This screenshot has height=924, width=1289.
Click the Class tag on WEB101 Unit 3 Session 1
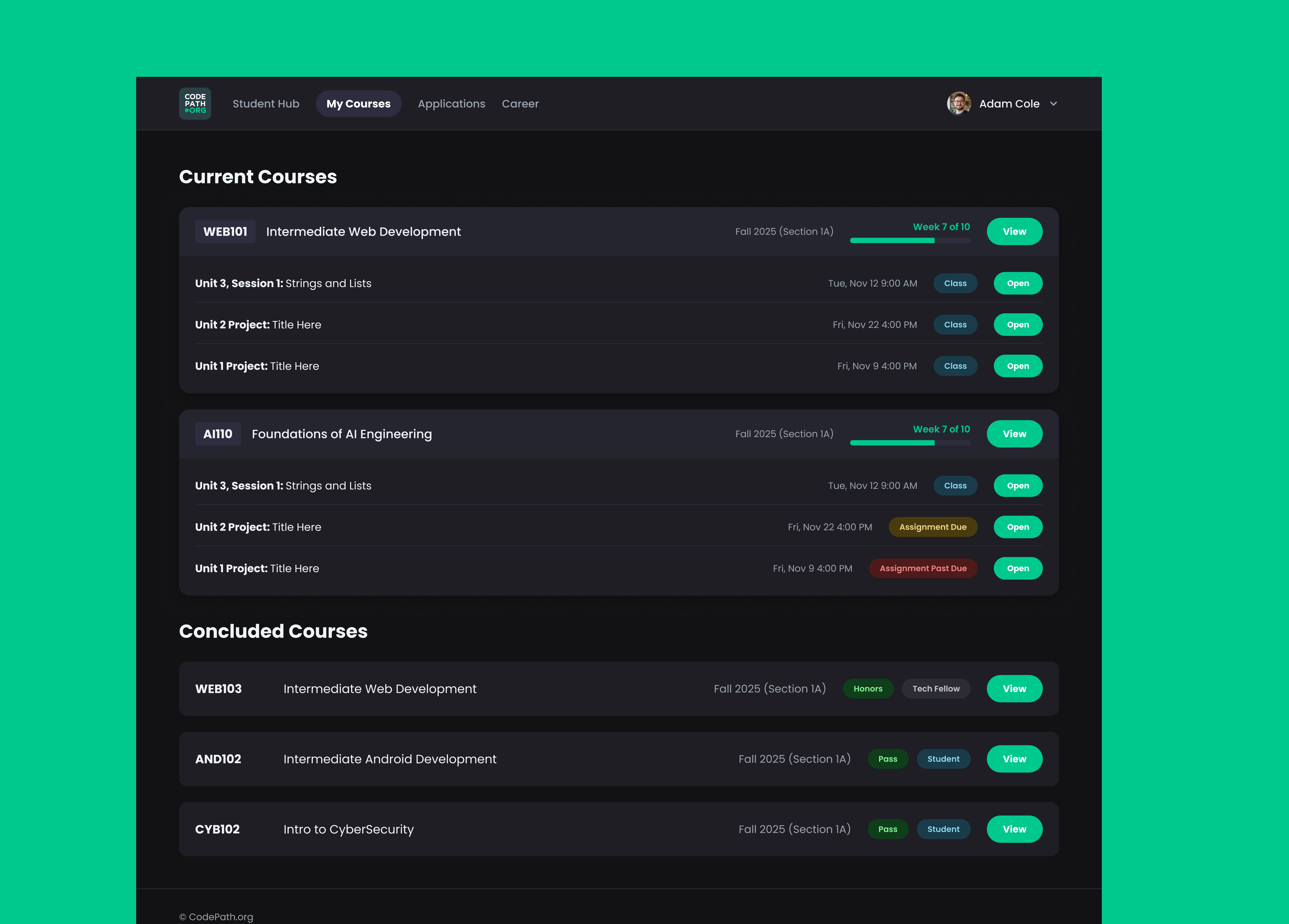click(955, 284)
